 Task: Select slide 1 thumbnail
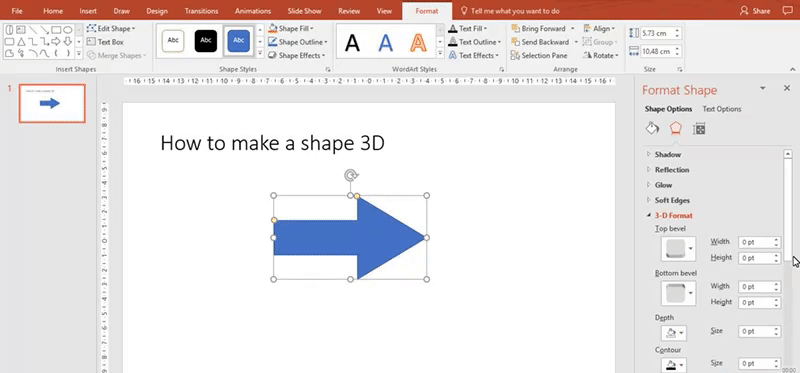pyautogui.click(x=52, y=104)
